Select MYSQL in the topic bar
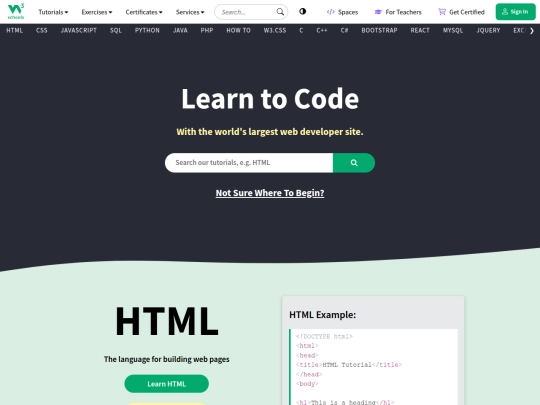The height and width of the screenshot is (405, 540). pos(453,30)
